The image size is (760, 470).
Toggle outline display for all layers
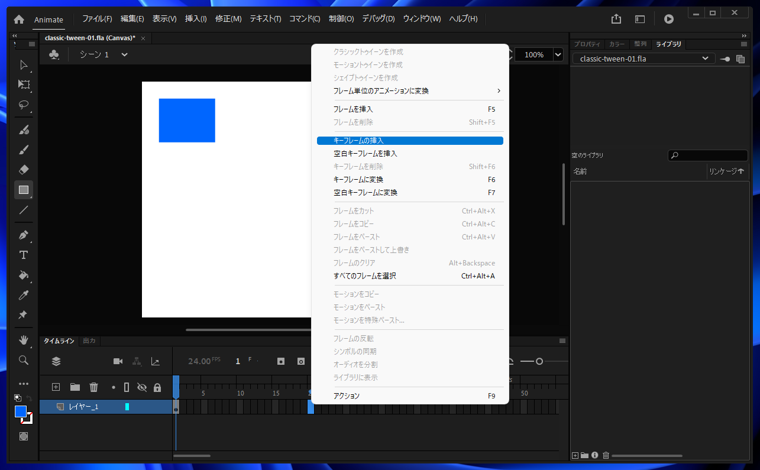click(x=126, y=387)
